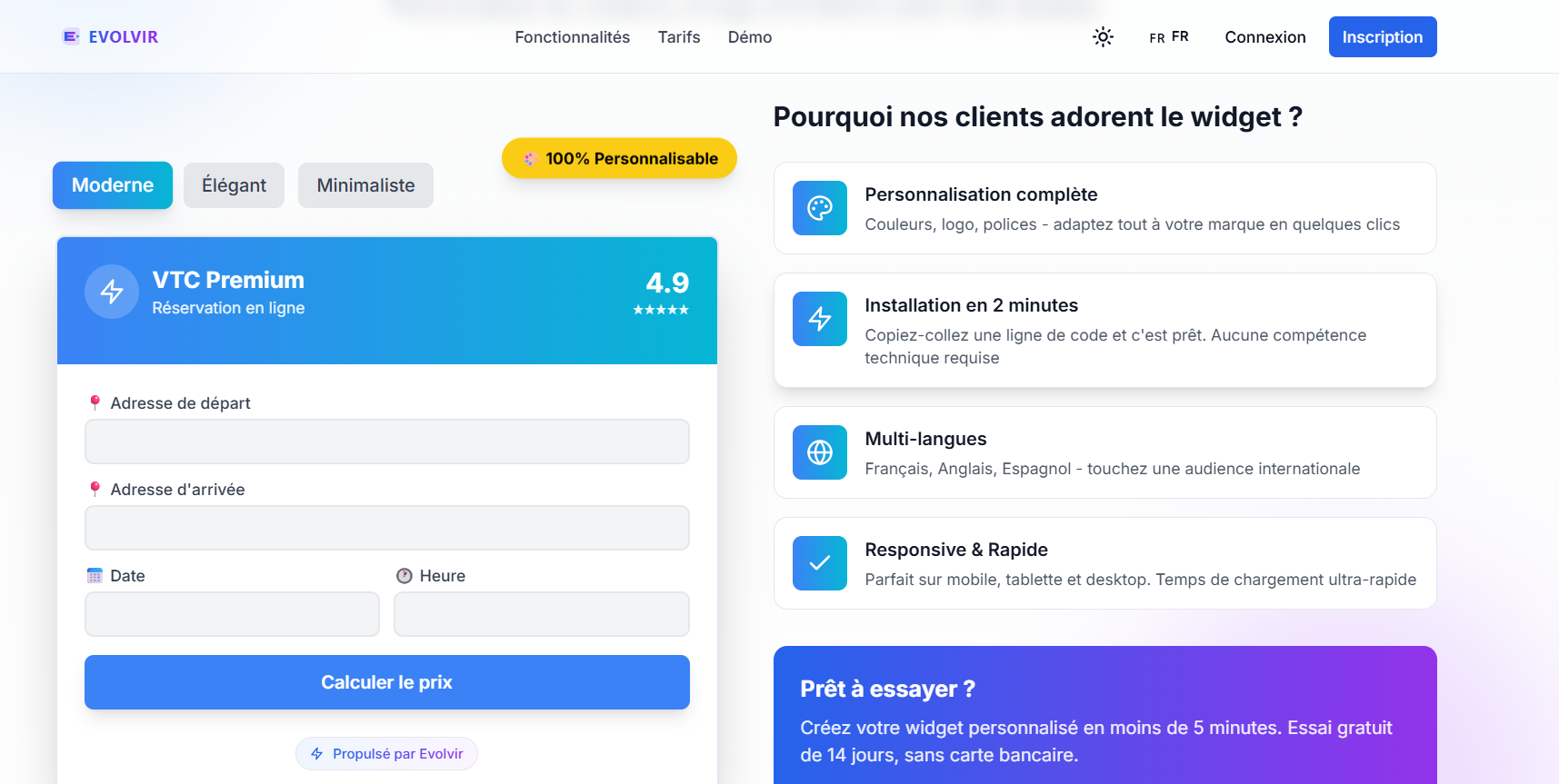The width and height of the screenshot is (1559, 784).
Task: Click the five-star rating under 4.9
Action: coord(661,310)
